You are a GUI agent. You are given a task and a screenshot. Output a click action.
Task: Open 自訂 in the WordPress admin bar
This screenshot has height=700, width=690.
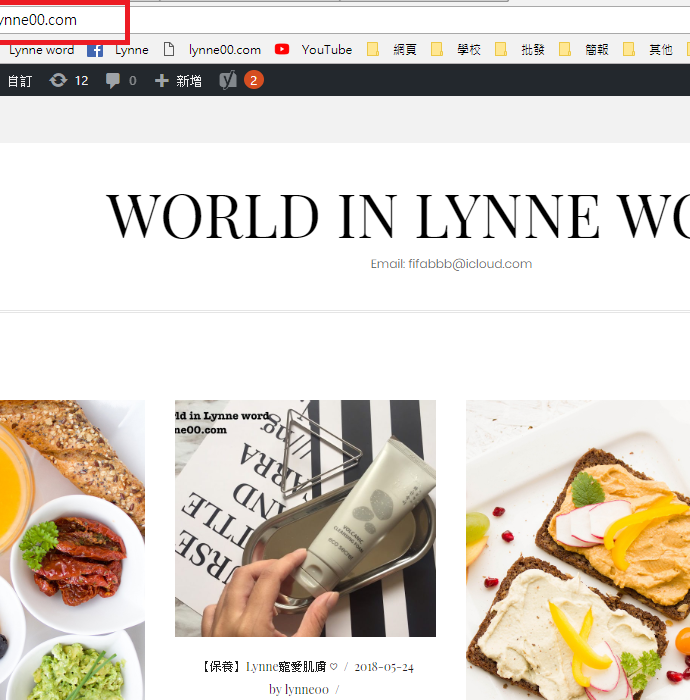(x=20, y=81)
